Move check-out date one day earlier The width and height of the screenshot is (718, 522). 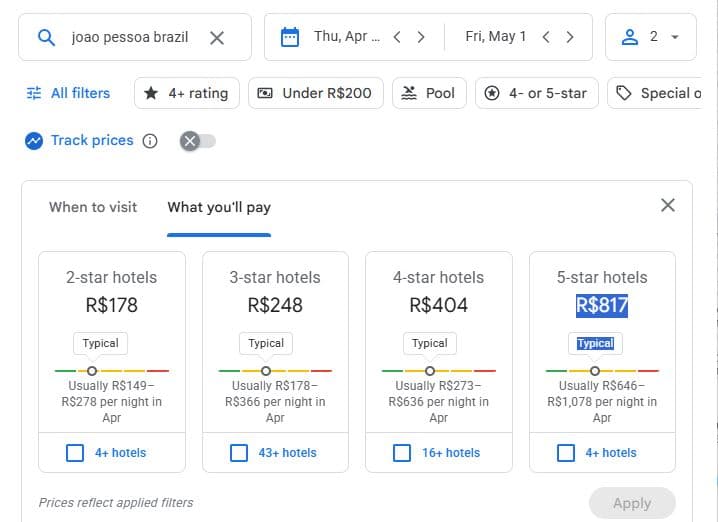click(x=546, y=37)
